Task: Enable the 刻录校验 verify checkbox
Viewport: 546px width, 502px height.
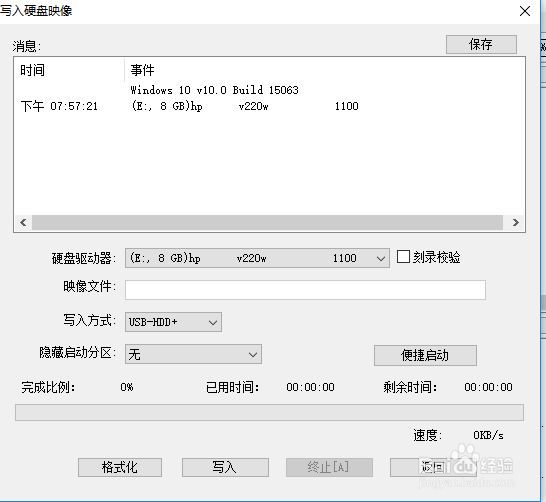Action: pyautogui.click(x=403, y=257)
